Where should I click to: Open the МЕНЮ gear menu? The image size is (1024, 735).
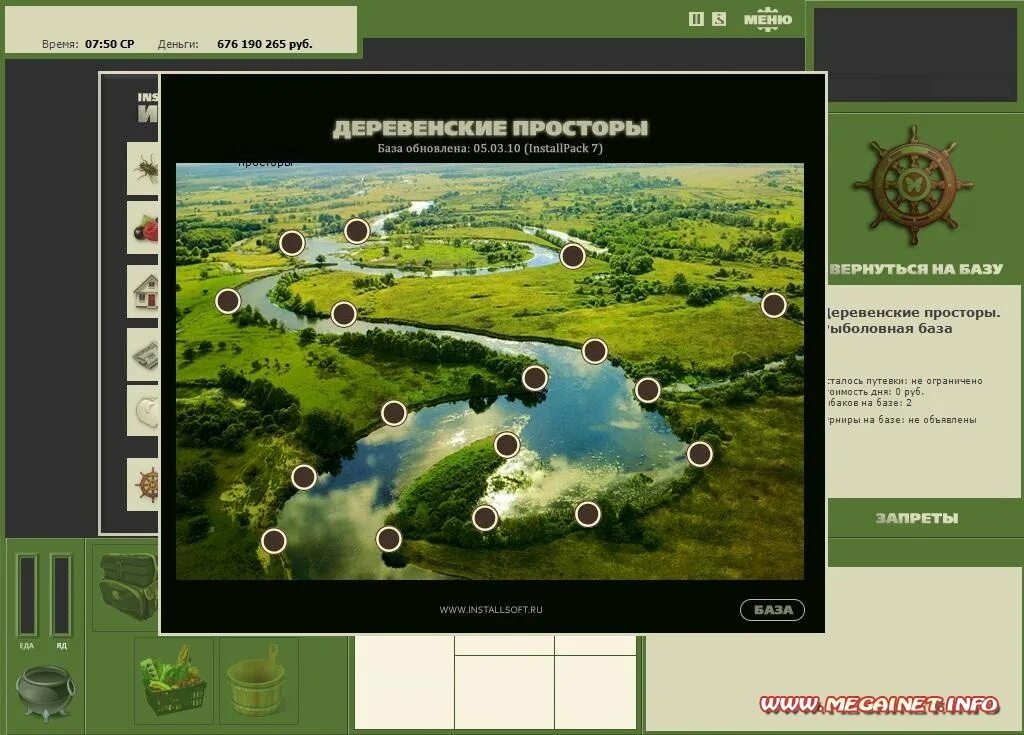click(x=768, y=20)
